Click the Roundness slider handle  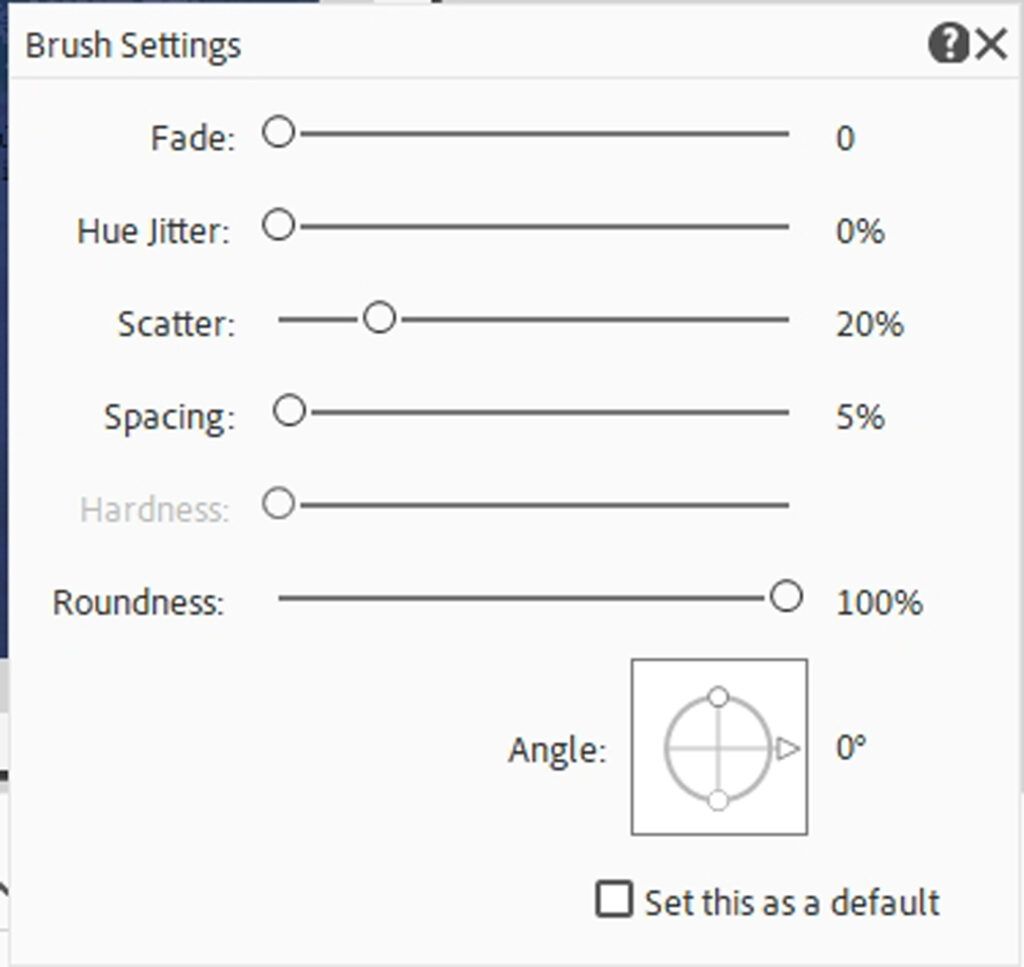click(x=787, y=597)
